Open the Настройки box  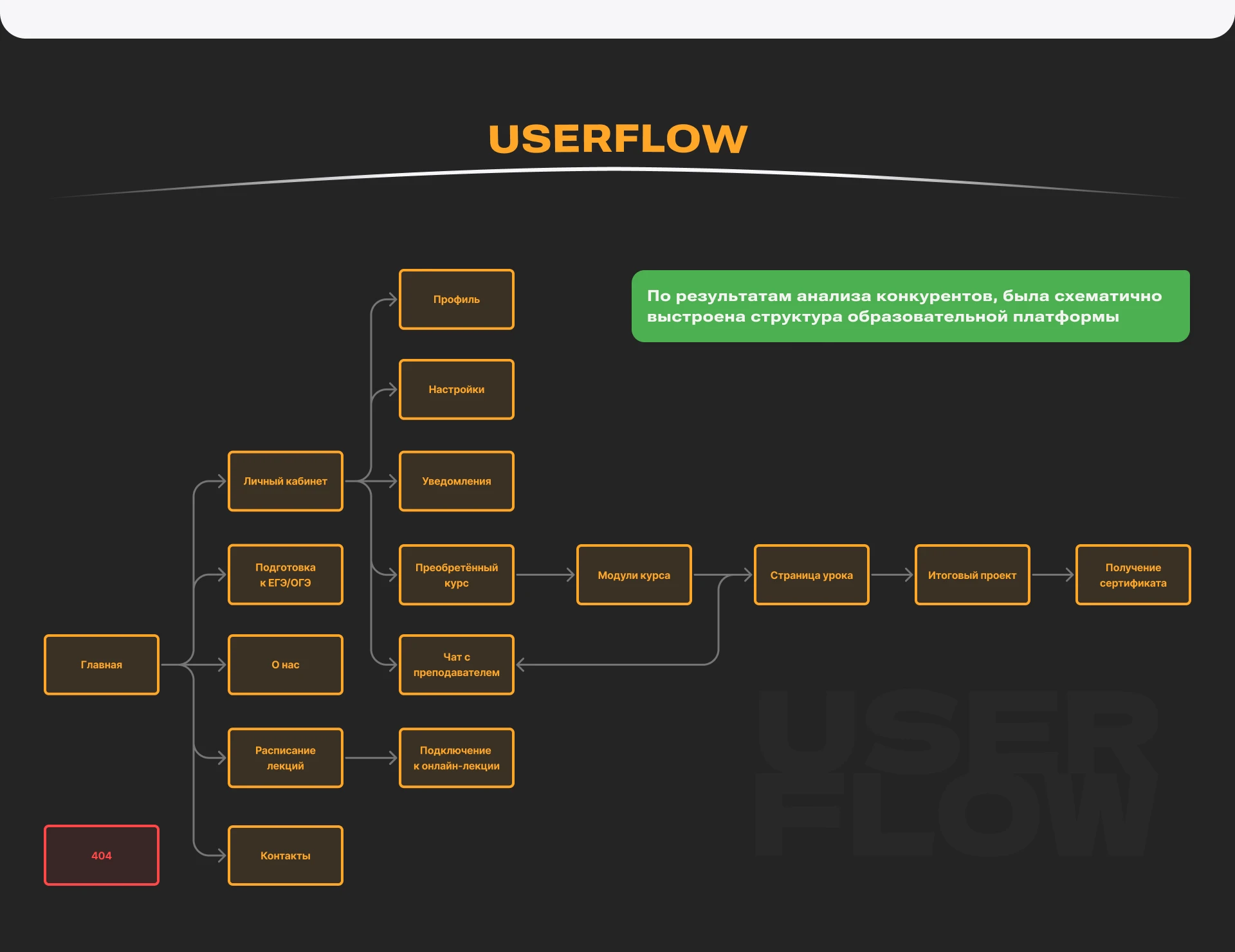(x=457, y=389)
